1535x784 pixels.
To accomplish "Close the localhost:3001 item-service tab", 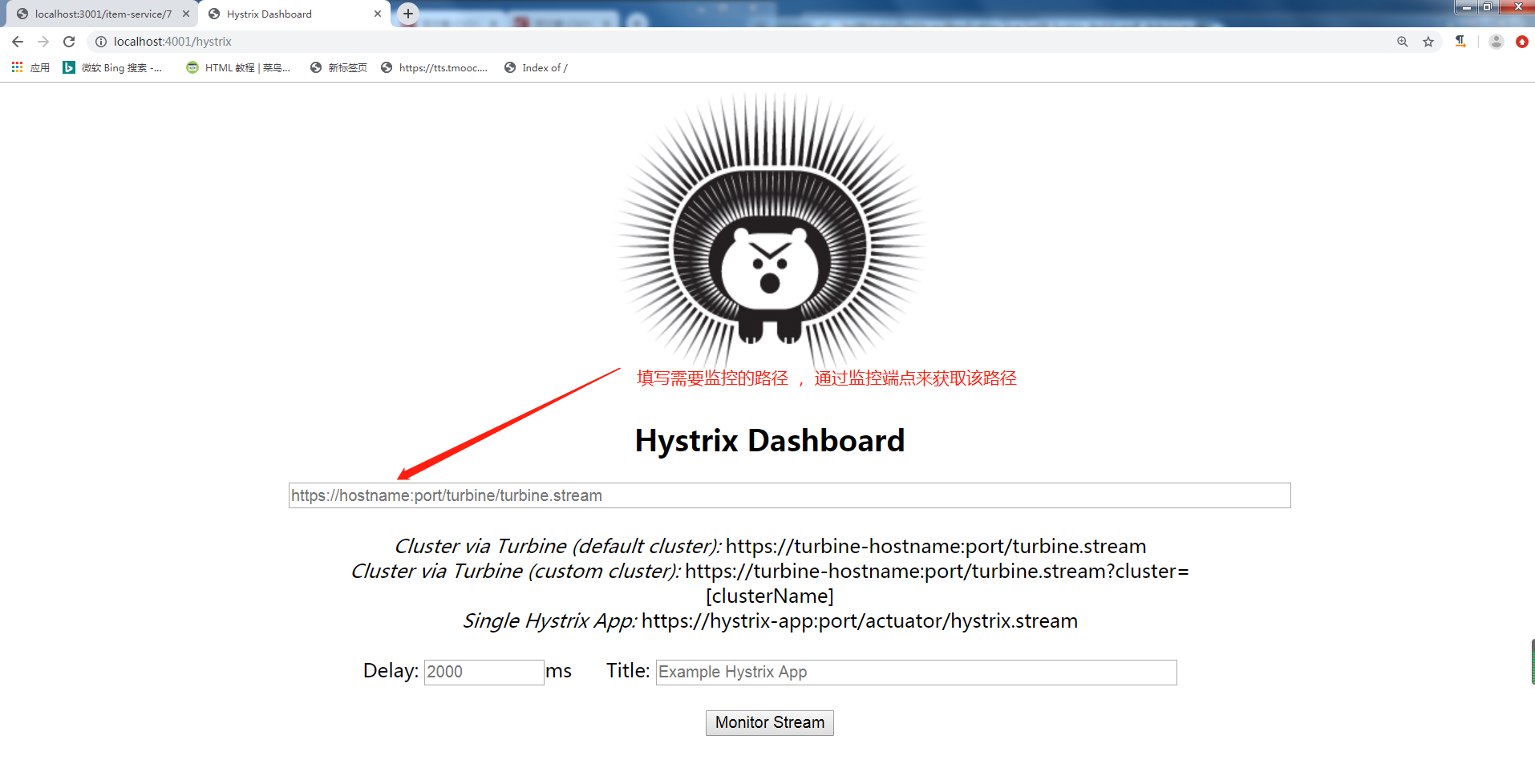I will (x=186, y=14).
